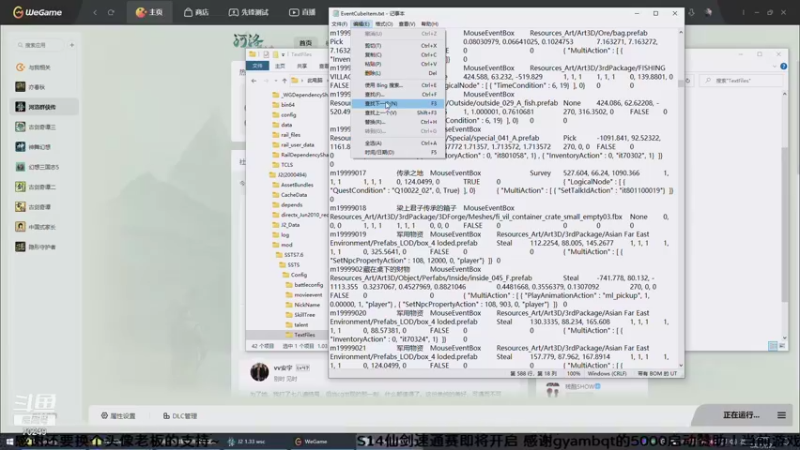Select battleconfig folder in Explorer tree
Image resolution: width=800 pixels, height=450 pixels.
tap(305, 285)
